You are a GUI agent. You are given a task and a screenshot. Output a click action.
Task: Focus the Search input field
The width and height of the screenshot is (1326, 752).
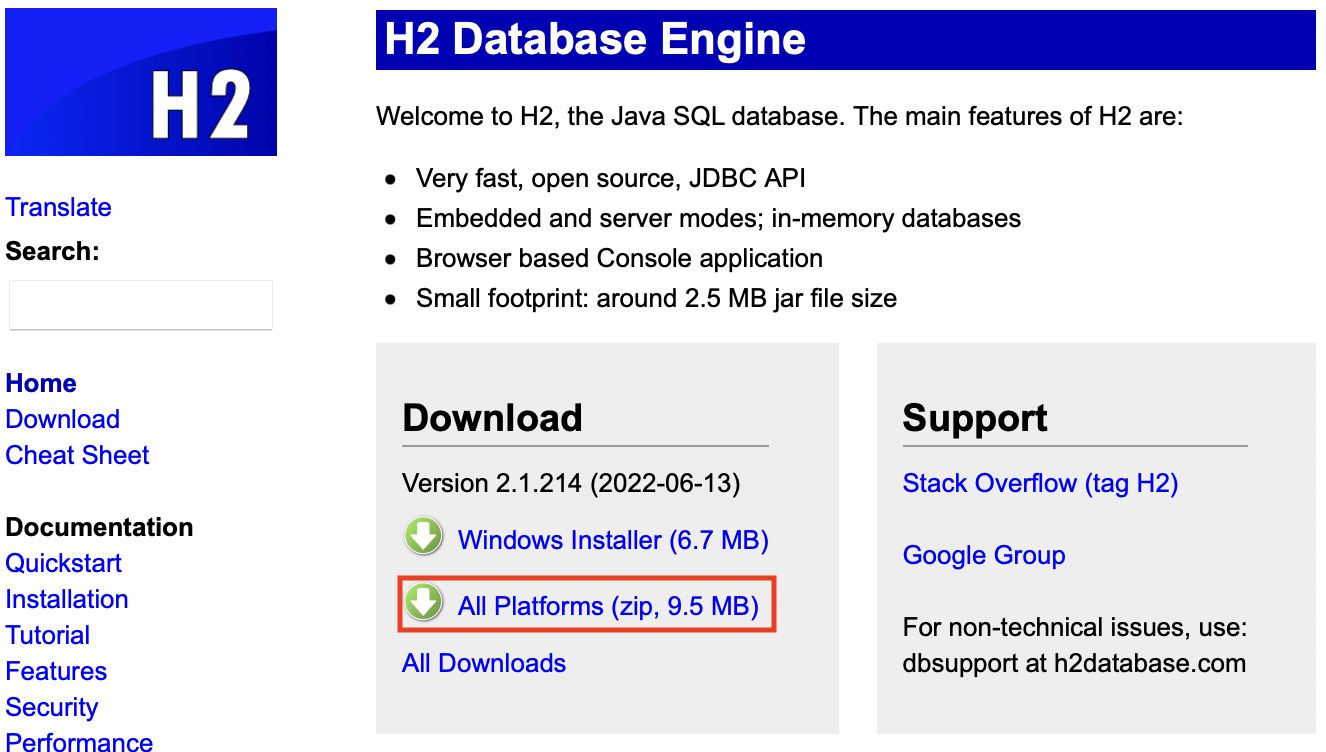(x=141, y=305)
